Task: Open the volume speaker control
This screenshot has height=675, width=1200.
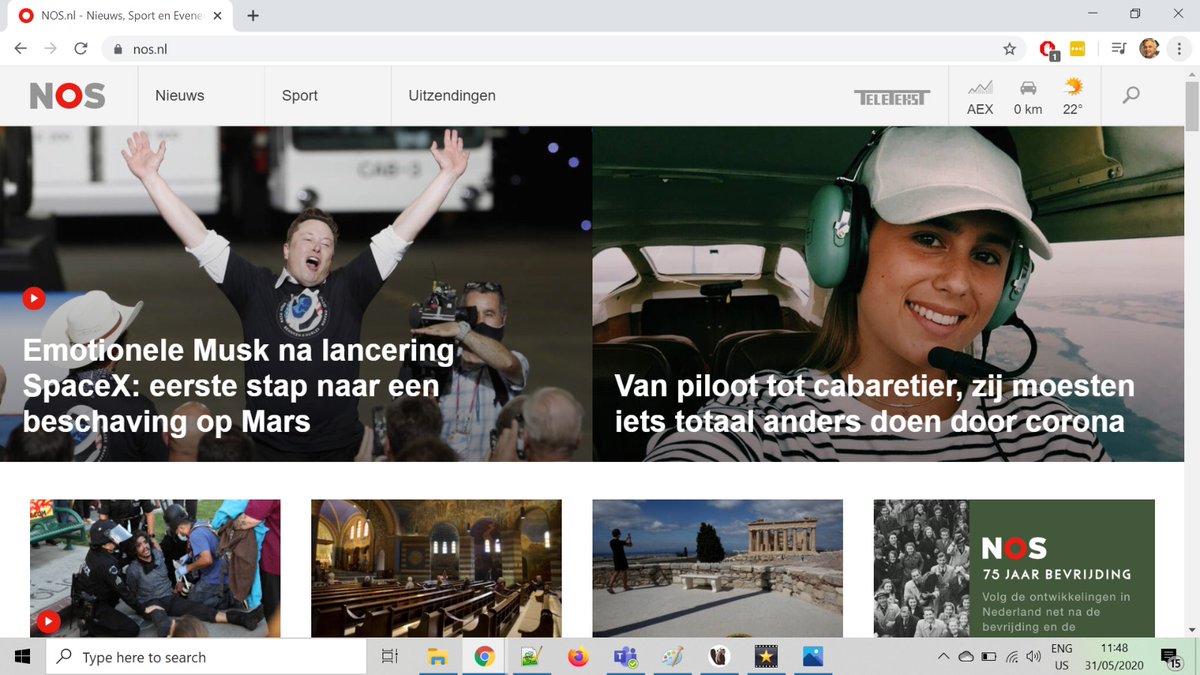Action: (1033, 657)
